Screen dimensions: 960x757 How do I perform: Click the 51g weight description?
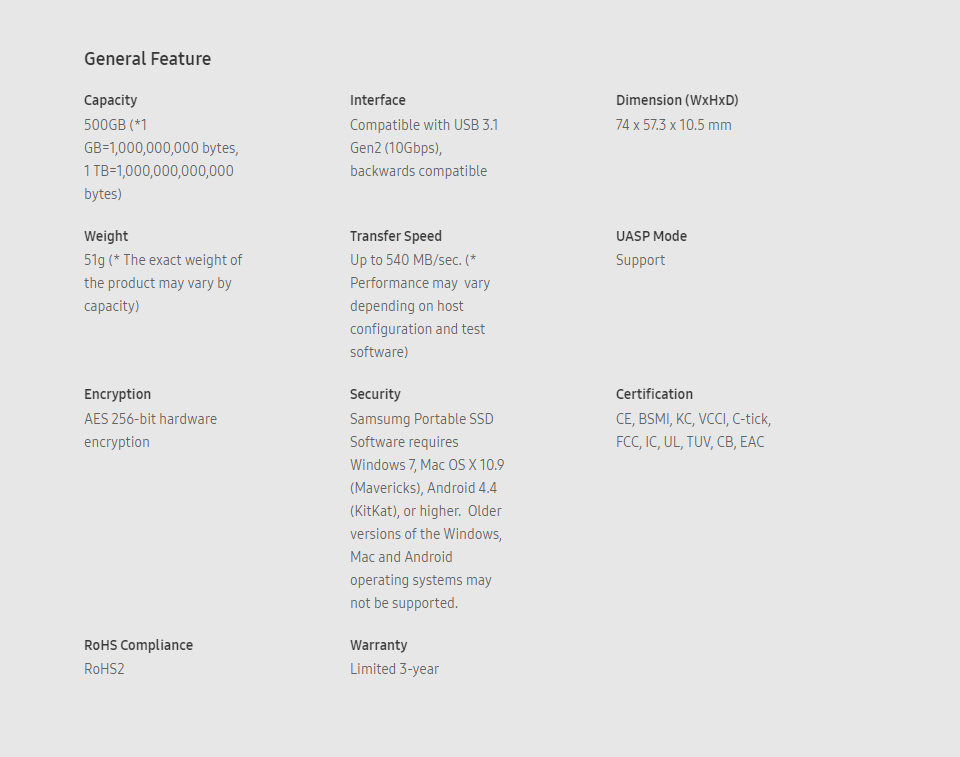[x=163, y=283]
